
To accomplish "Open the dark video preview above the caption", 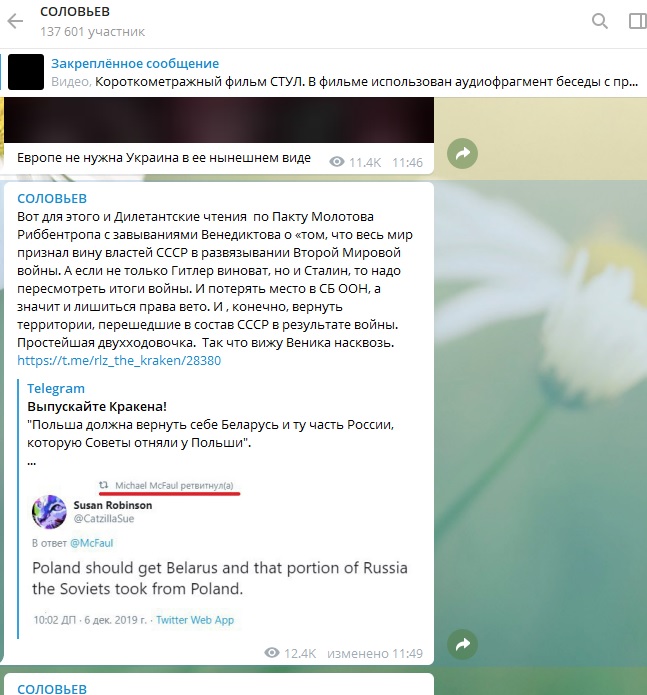I will click(219, 120).
